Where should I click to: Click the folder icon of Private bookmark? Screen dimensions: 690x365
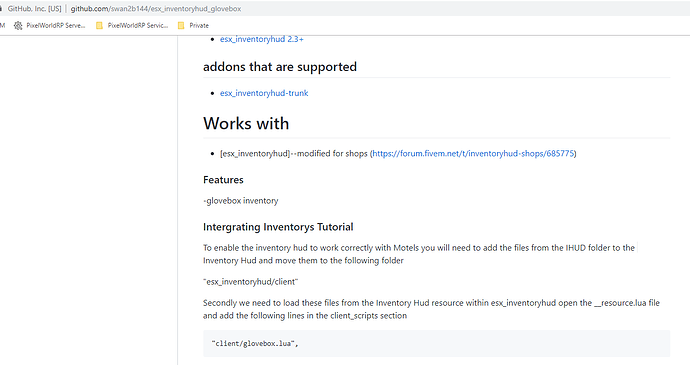[x=181, y=26]
